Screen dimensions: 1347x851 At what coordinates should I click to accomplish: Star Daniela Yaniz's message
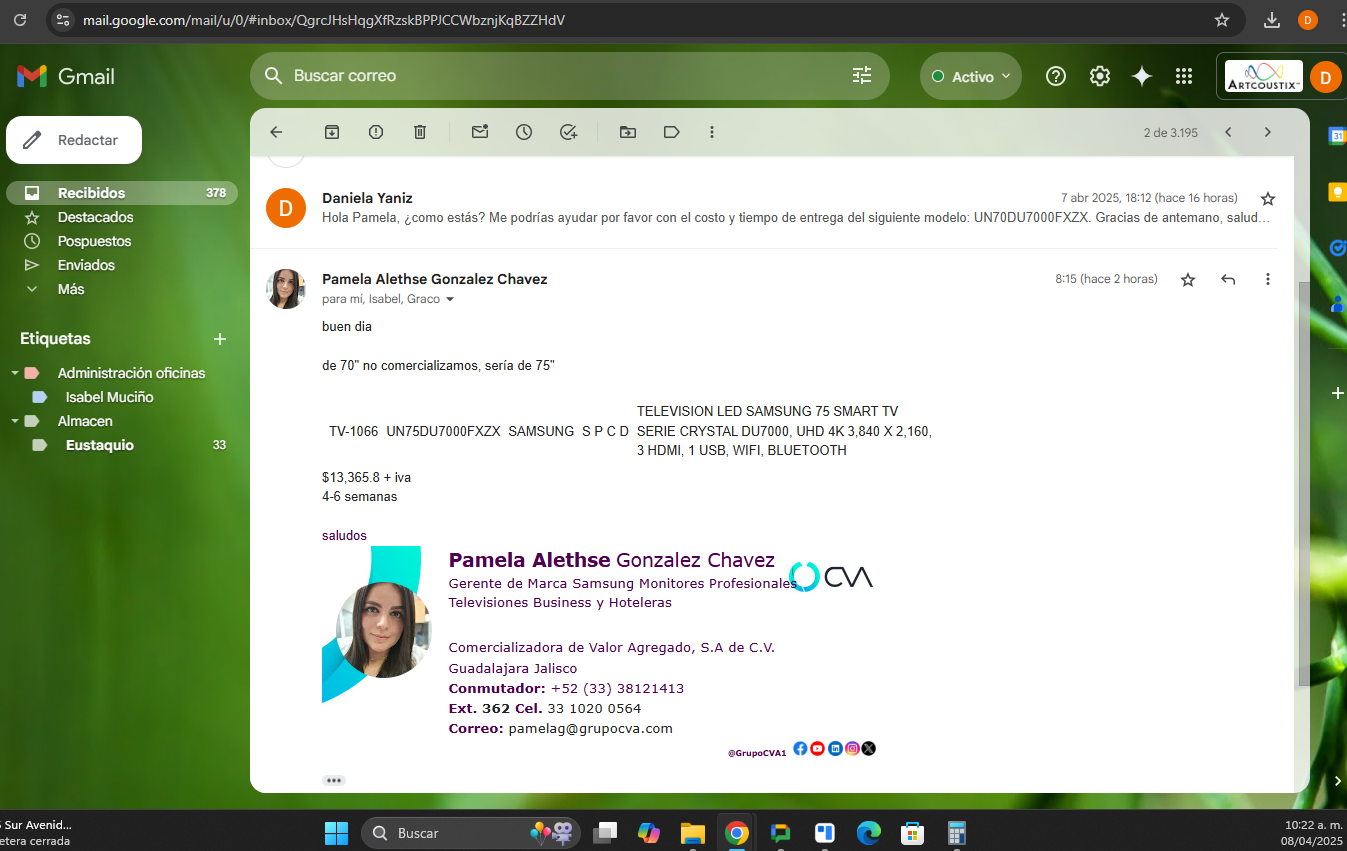point(1268,199)
